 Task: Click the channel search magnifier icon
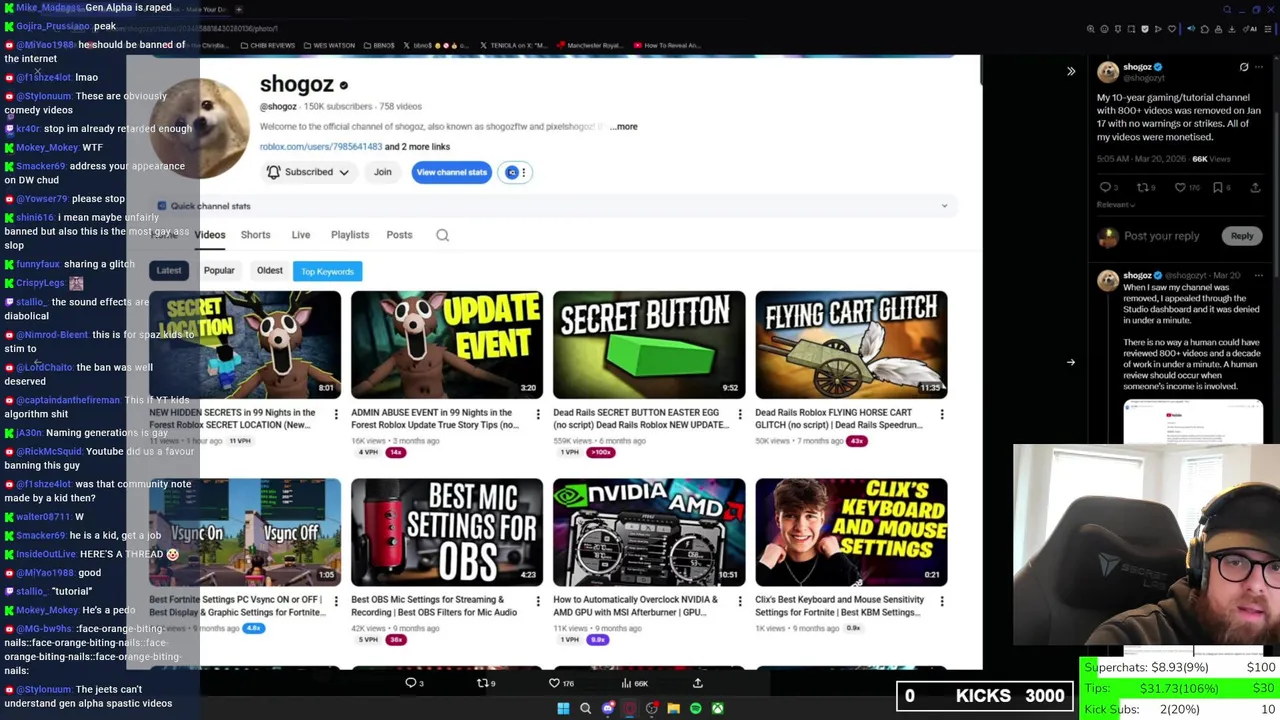point(442,235)
